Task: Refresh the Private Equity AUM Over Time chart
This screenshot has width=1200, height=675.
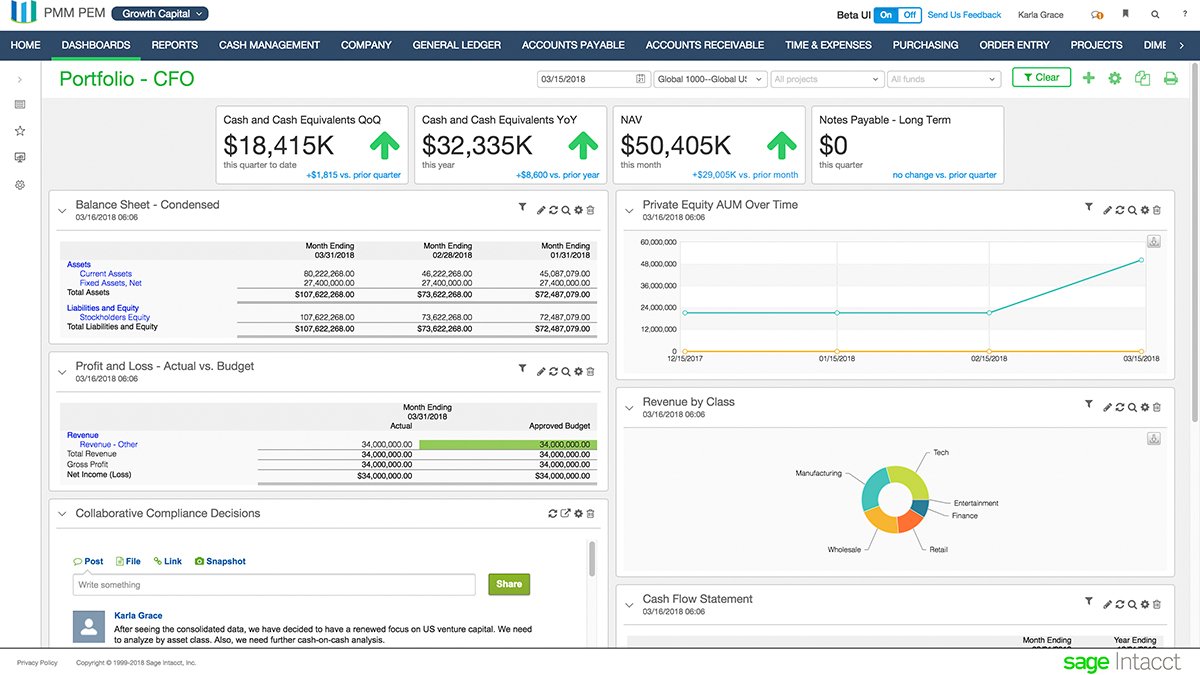Action: coord(1120,209)
